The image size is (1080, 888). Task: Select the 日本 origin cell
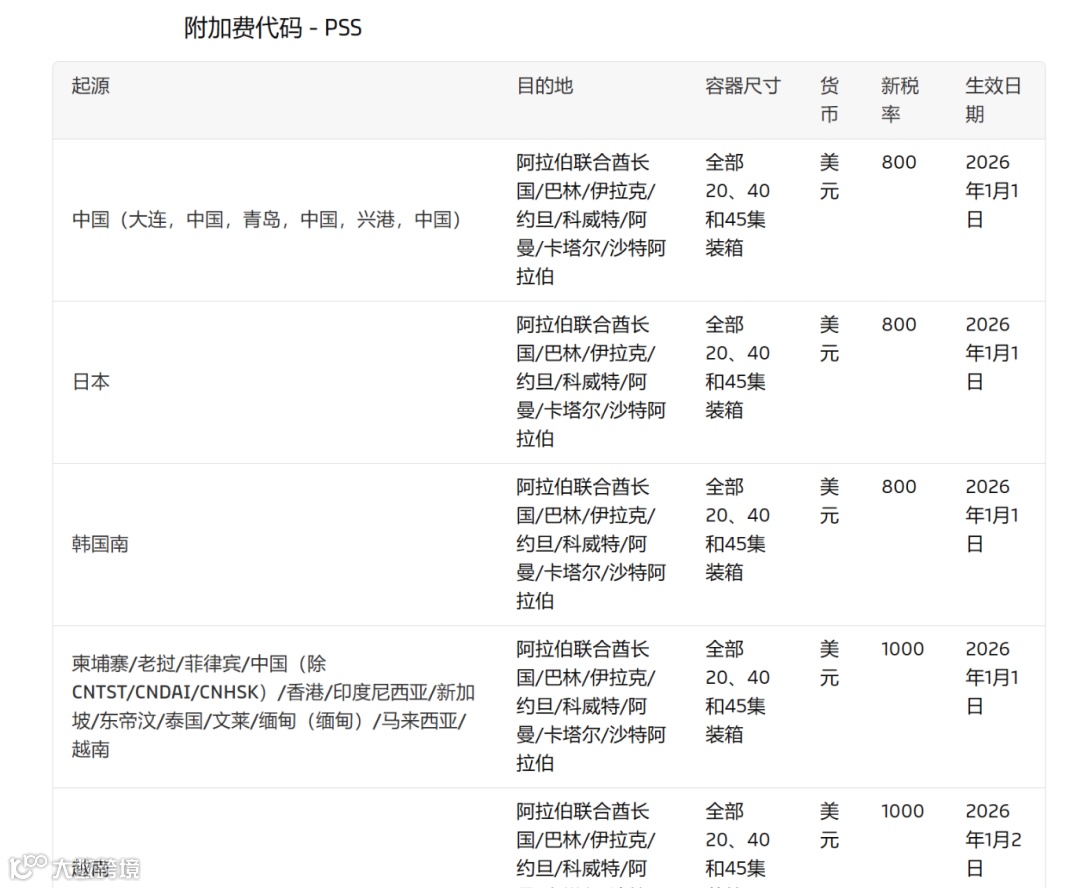pos(91,382)
